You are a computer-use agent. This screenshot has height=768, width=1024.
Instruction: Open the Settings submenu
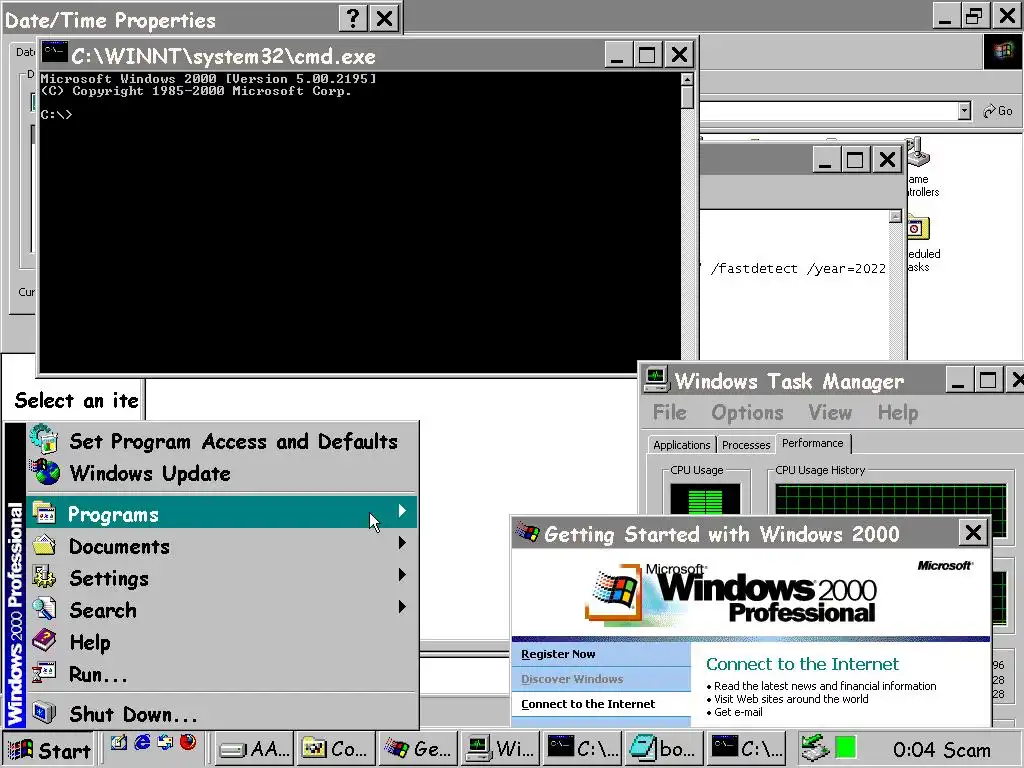[222, 577]
